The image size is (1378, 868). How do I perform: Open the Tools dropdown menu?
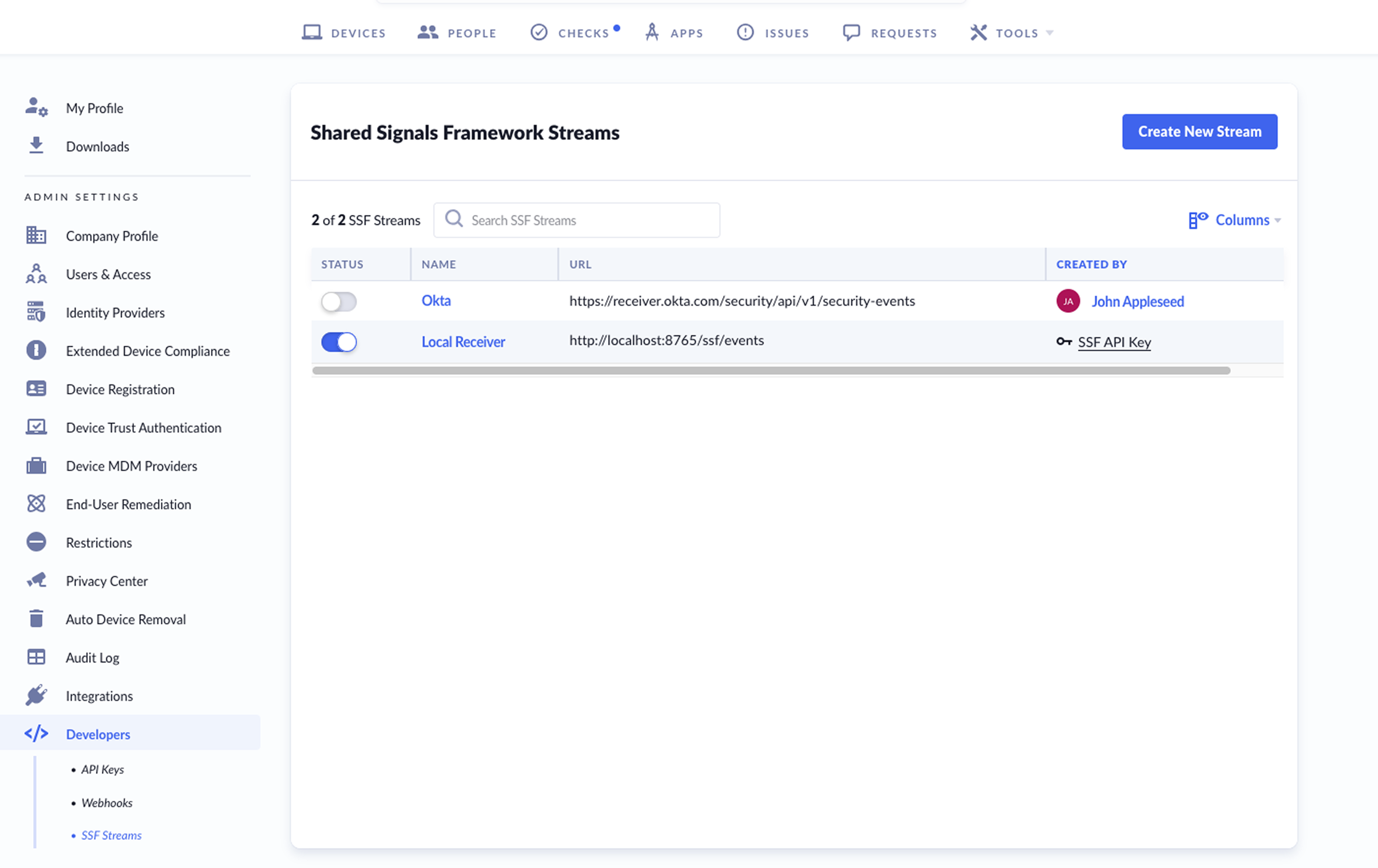click(1012, 32)
